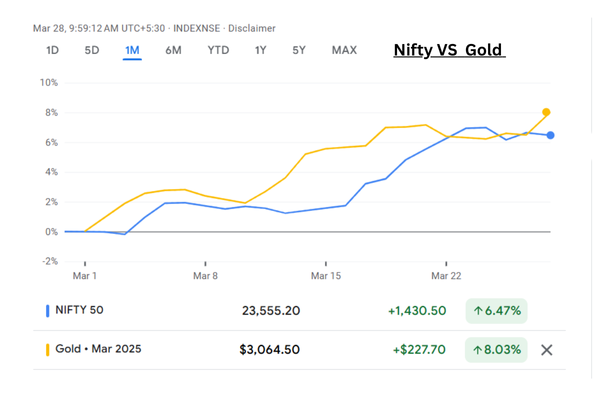This screenshot has height=400, width=600.
Task: Open the Disclaimer link
Action: click(x=252, y=28)
